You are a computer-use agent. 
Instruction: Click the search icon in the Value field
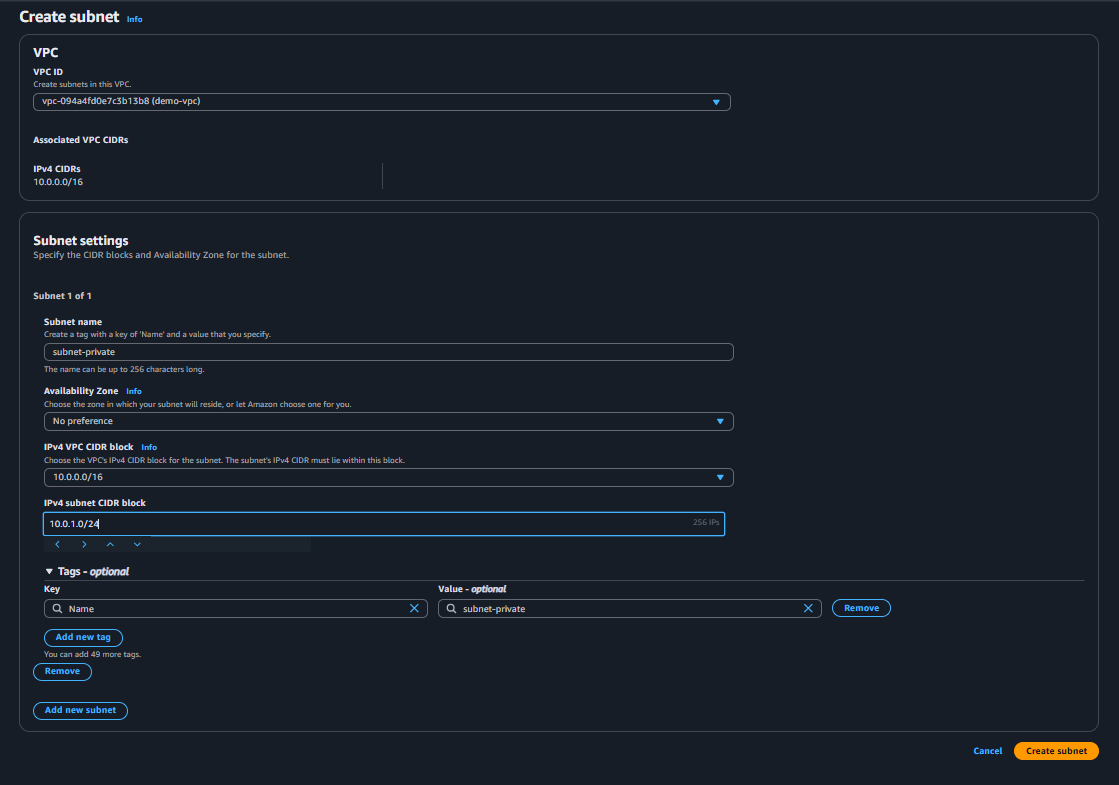(x=451, y=609)
